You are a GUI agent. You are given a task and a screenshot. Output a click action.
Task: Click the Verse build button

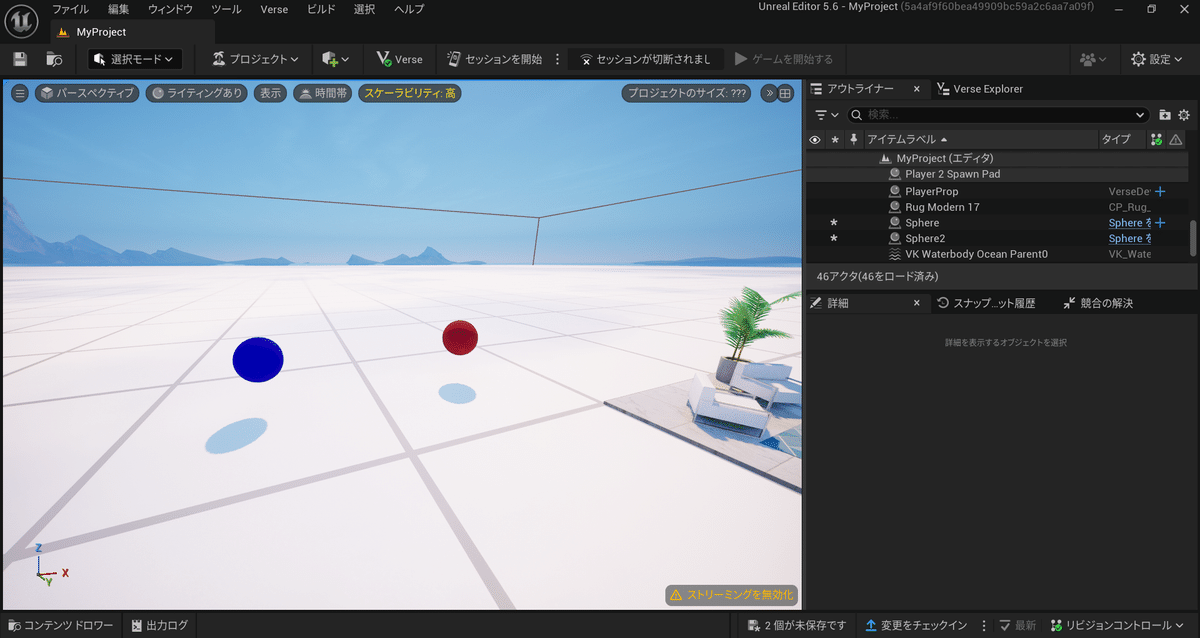click(399, 59)
